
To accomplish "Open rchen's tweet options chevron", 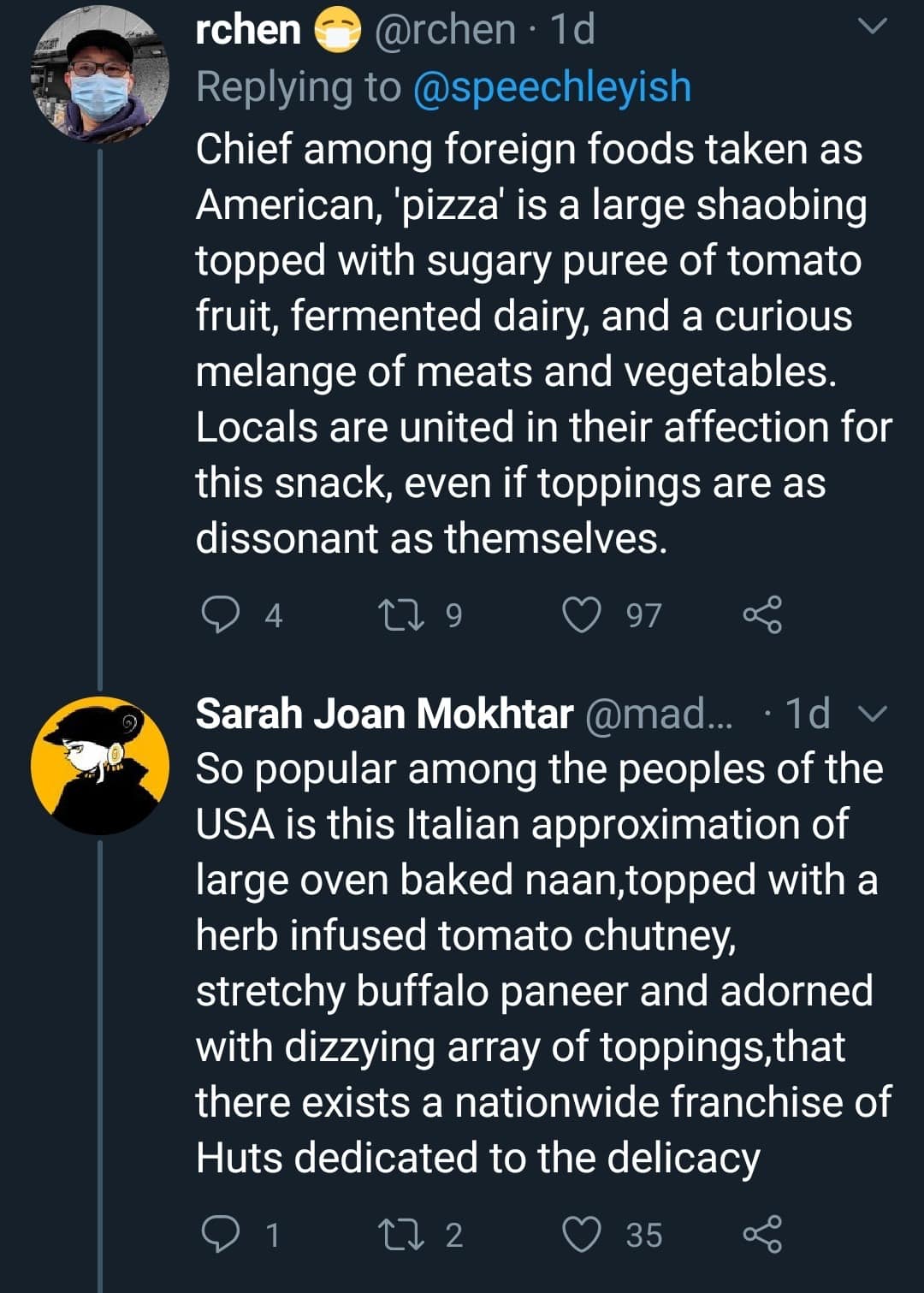I will click(x=872, y=28).
